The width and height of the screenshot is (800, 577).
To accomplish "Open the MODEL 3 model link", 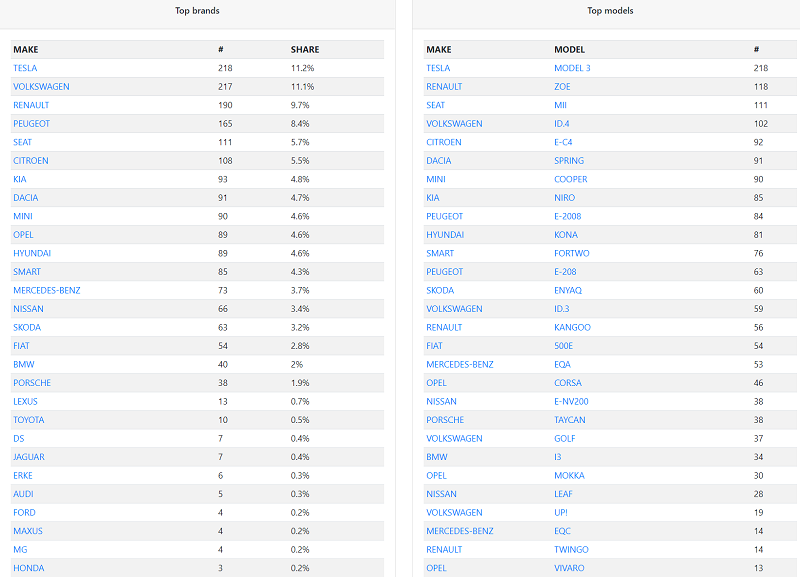I will (572, 68).
